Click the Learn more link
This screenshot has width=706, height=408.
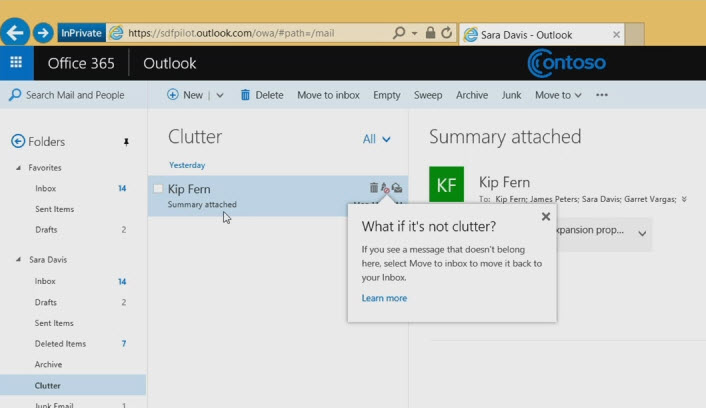[384, 298]
